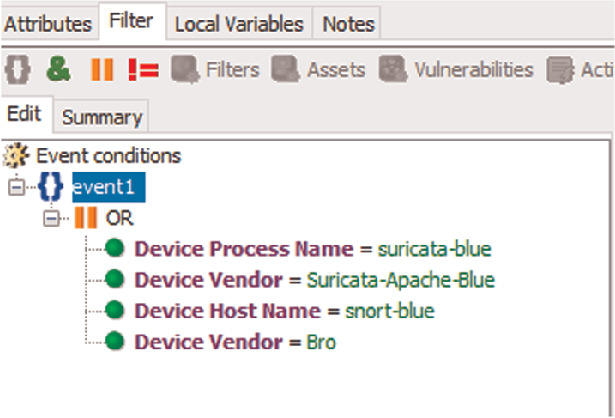The image size is (615, 418).
Task: Switch to the Summary sub-tab
Action: (101, 117)
